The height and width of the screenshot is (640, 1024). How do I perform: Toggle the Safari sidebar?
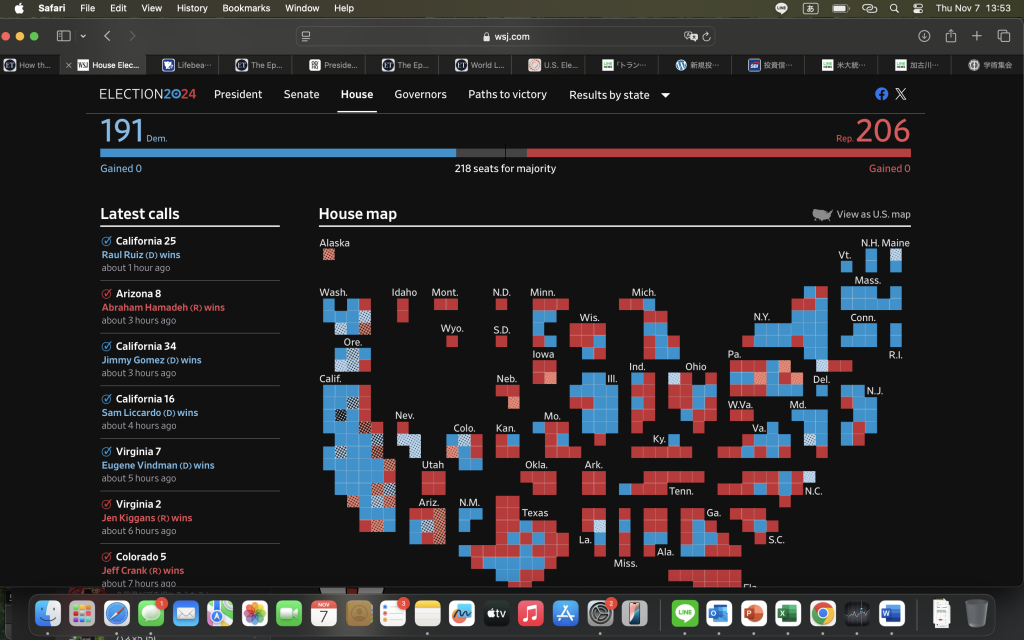click(64, 36)
